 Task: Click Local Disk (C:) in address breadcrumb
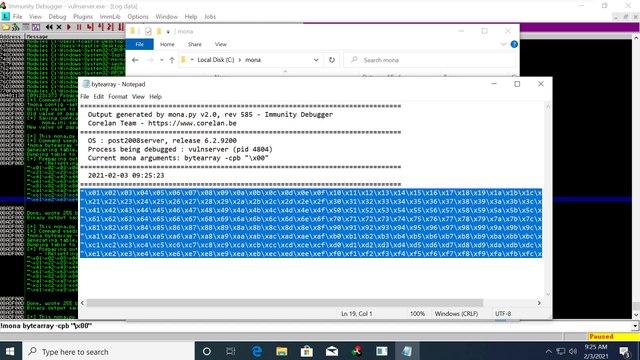coord(216,60)
